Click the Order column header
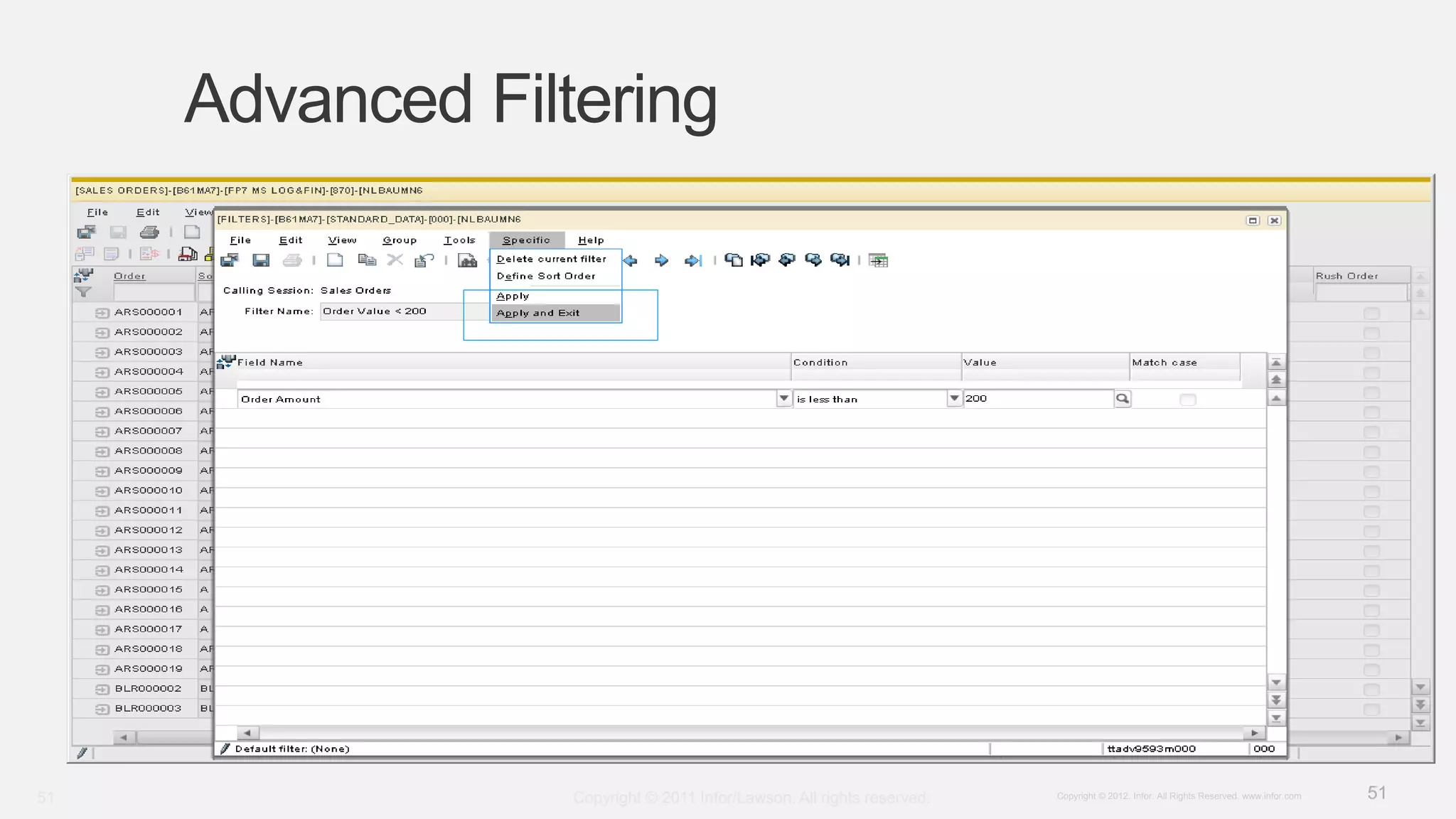1456x819 pixels. [129, 276]
